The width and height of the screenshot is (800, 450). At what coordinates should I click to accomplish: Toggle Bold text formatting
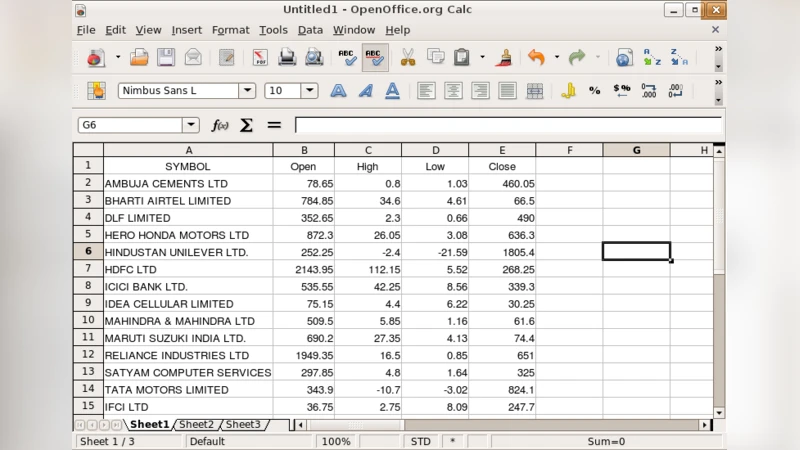point(338,91)
